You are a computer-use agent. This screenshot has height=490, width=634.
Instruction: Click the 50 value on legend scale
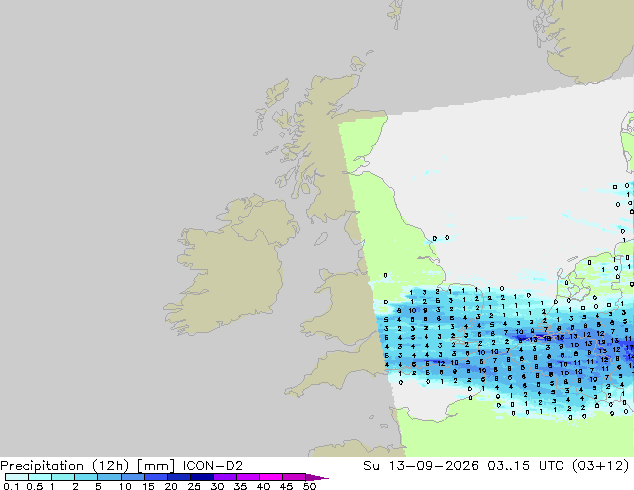(x=309, y=486)
